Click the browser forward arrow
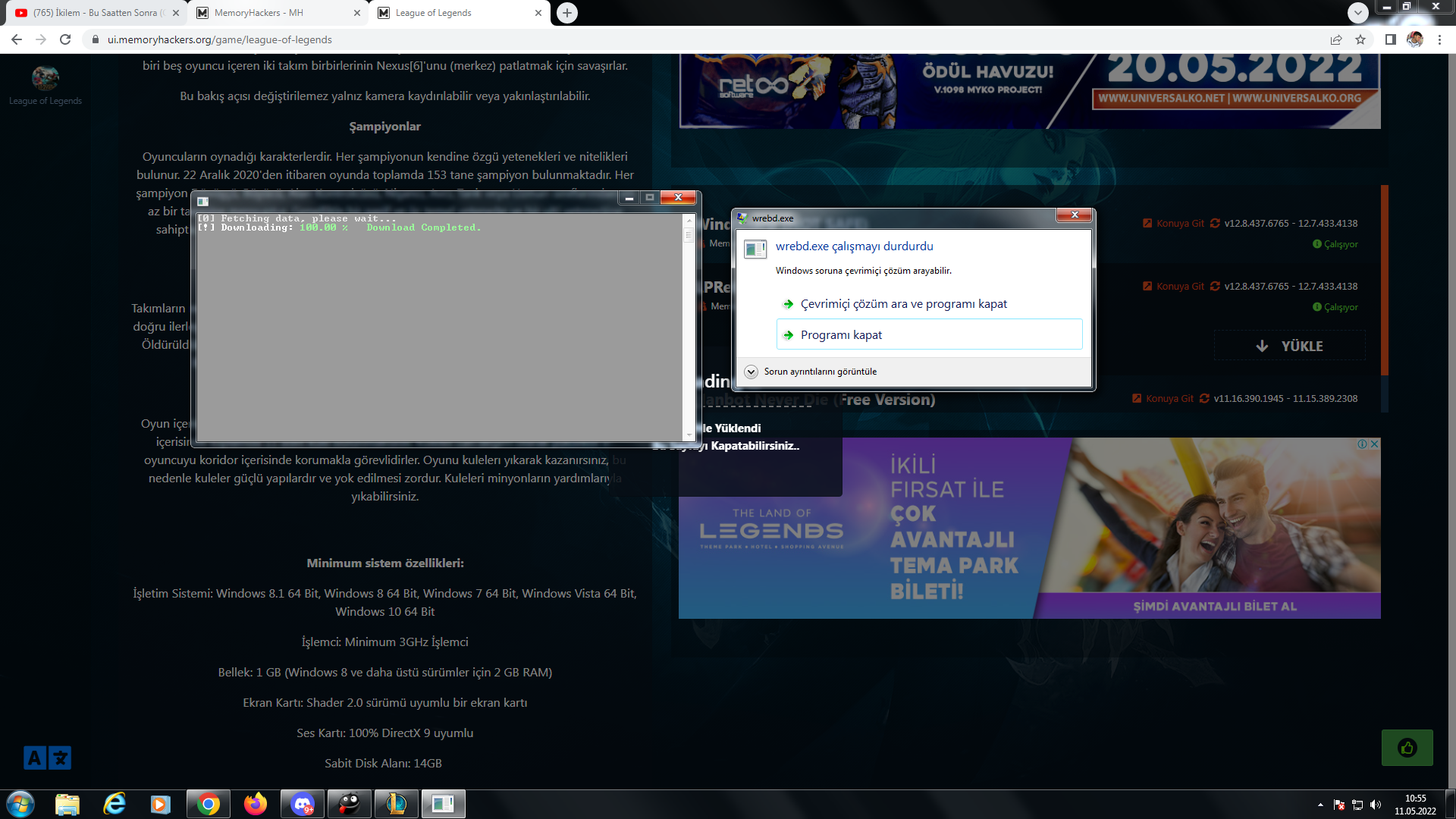Screen dimensions: 1456x819 coord(41,39)
